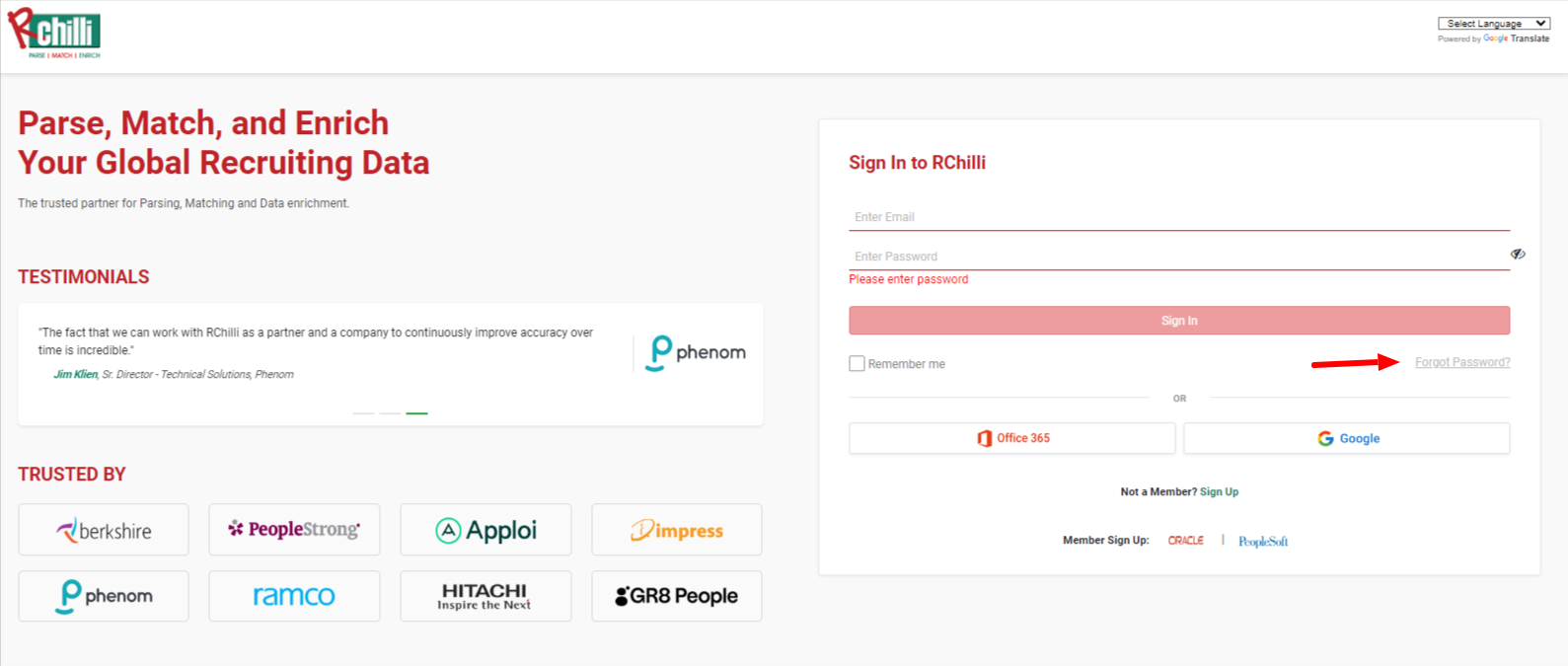The height and width of the screenshot is (666, 1568).
Task: Follow the Sign Up link
Action: click(1220, 491)
